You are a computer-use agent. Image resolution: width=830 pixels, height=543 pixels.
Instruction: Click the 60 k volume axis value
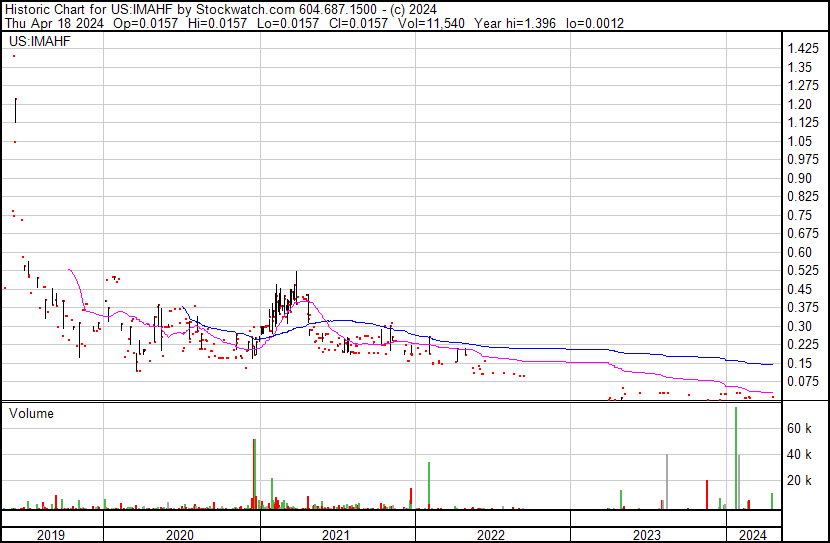[799, 428]
